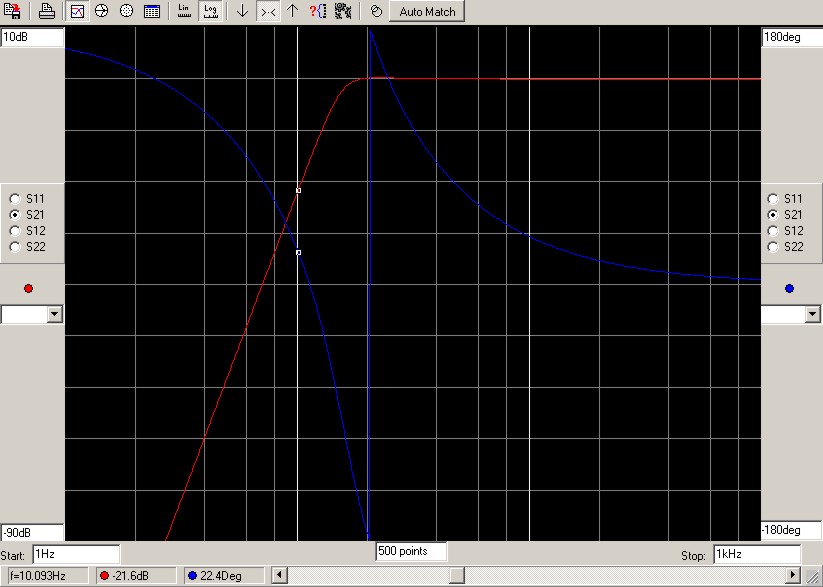This screenshot has height=587, width=823.
Task: Click the -21.6dB marker readout
Action: (136, 576)
